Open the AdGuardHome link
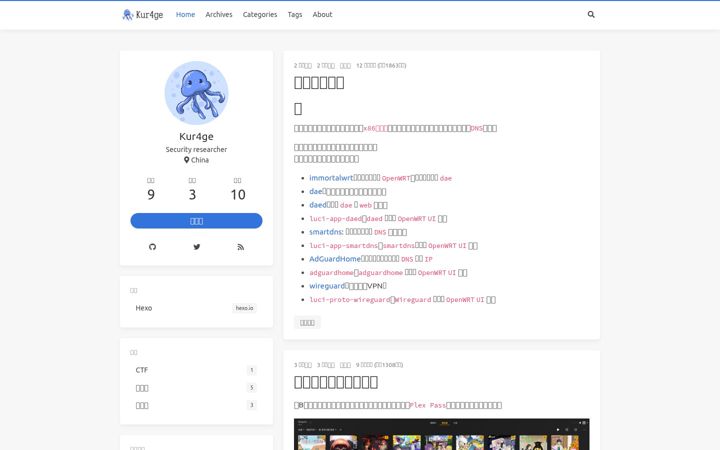This screenshot has height=450, width=720. tap(335, 259)
